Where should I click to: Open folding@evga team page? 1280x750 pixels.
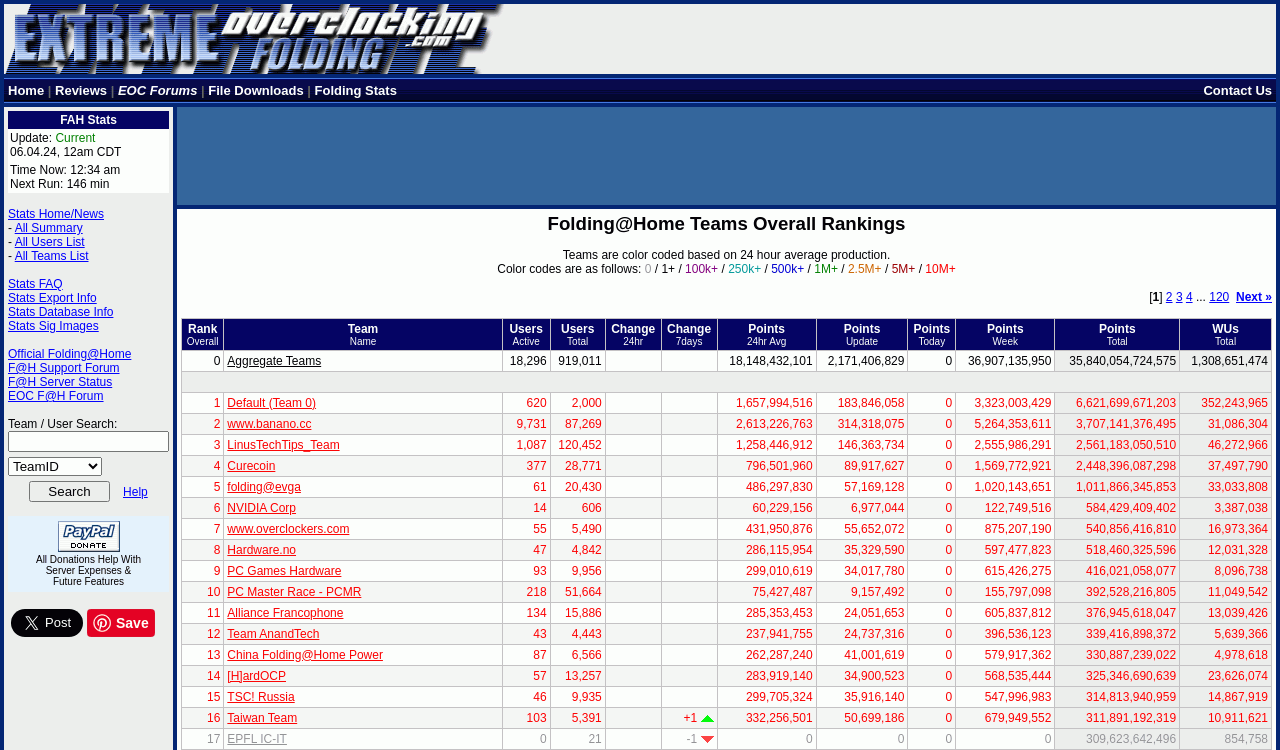(264, 487)
